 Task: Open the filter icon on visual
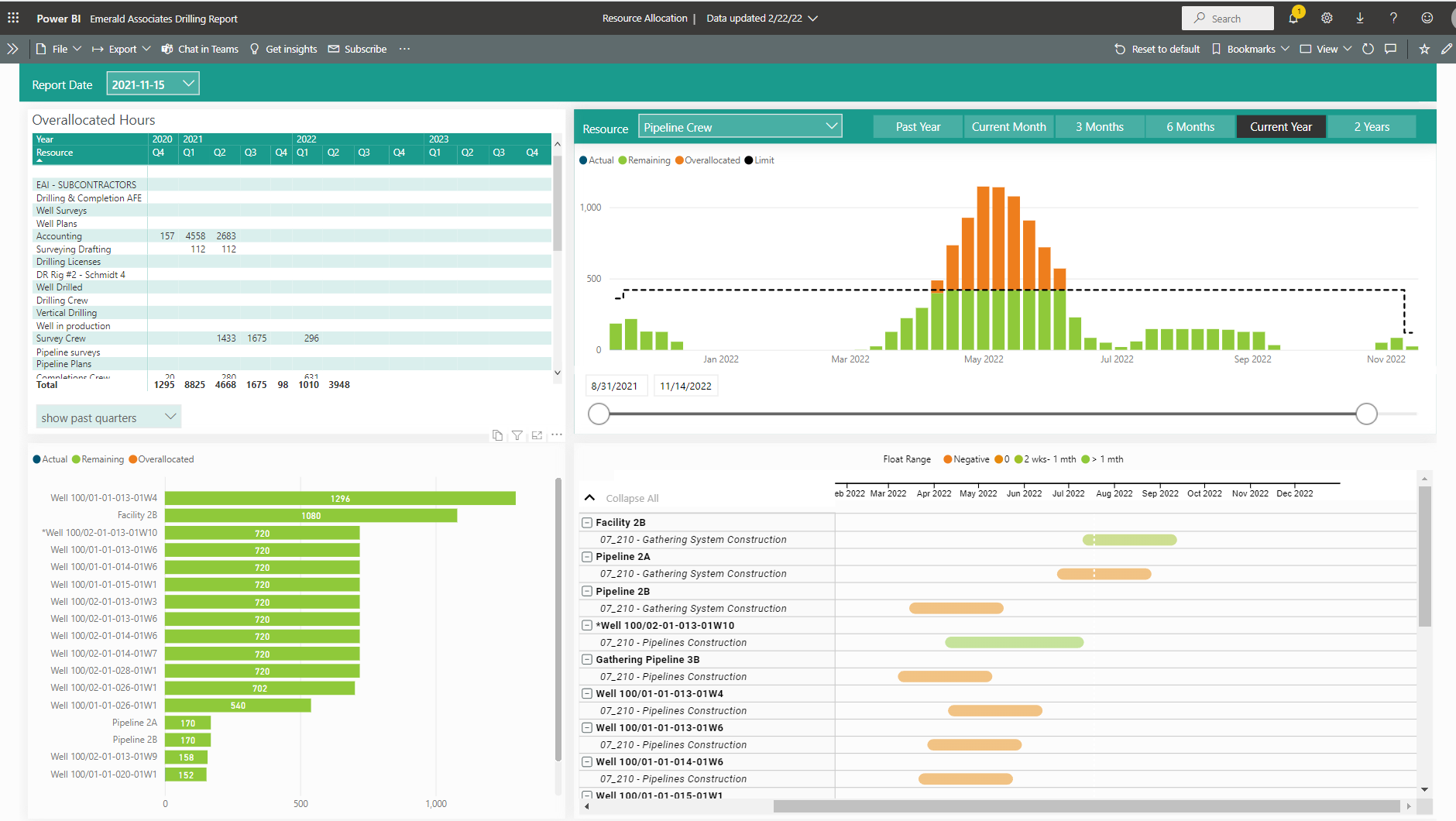click(x=517, y=435)
